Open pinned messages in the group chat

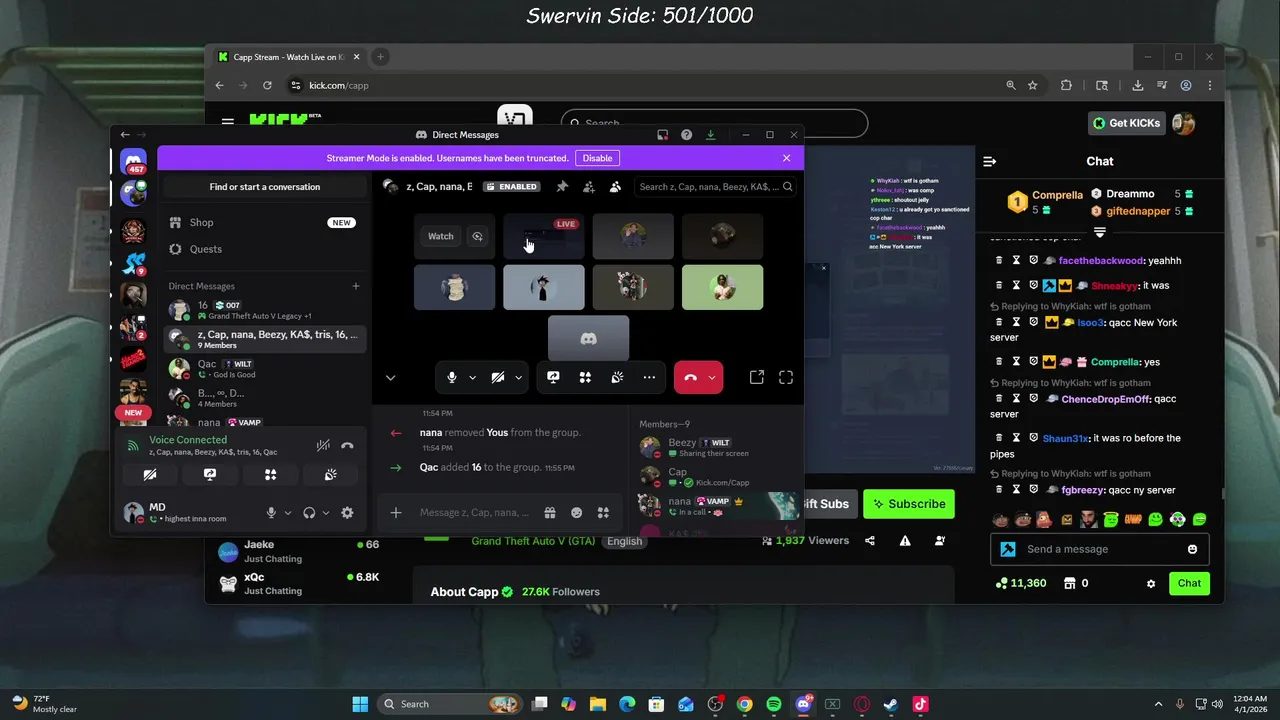click(562, 187)
